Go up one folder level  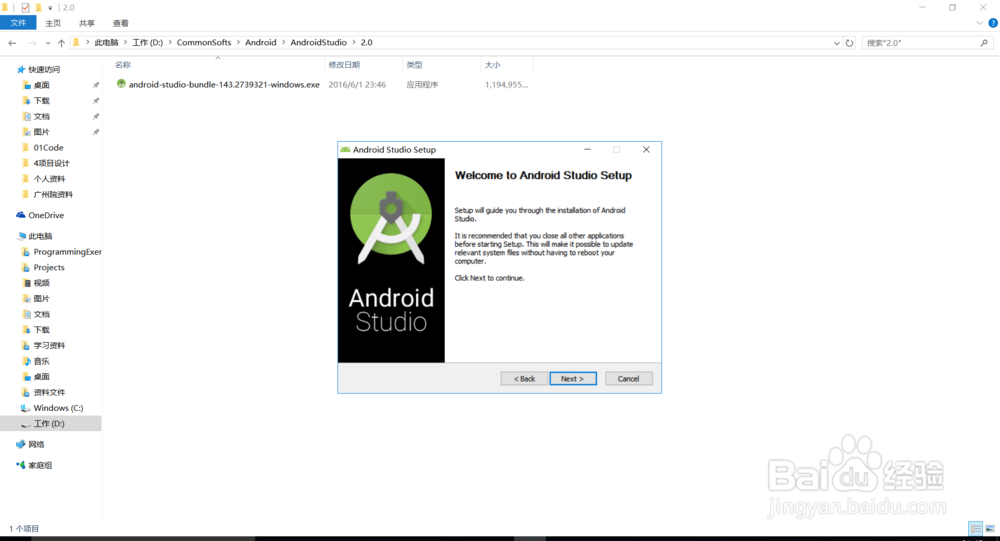[x=61, y=43]
